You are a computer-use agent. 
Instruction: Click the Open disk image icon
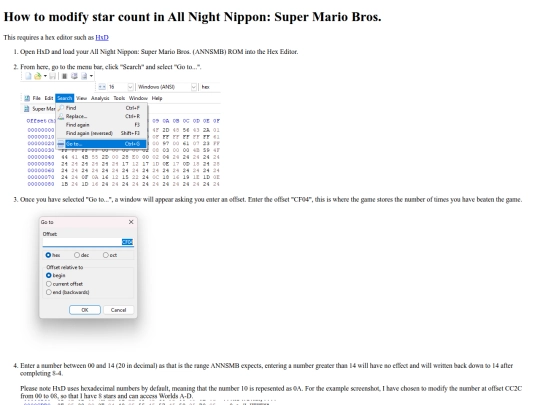click(84, 76)
